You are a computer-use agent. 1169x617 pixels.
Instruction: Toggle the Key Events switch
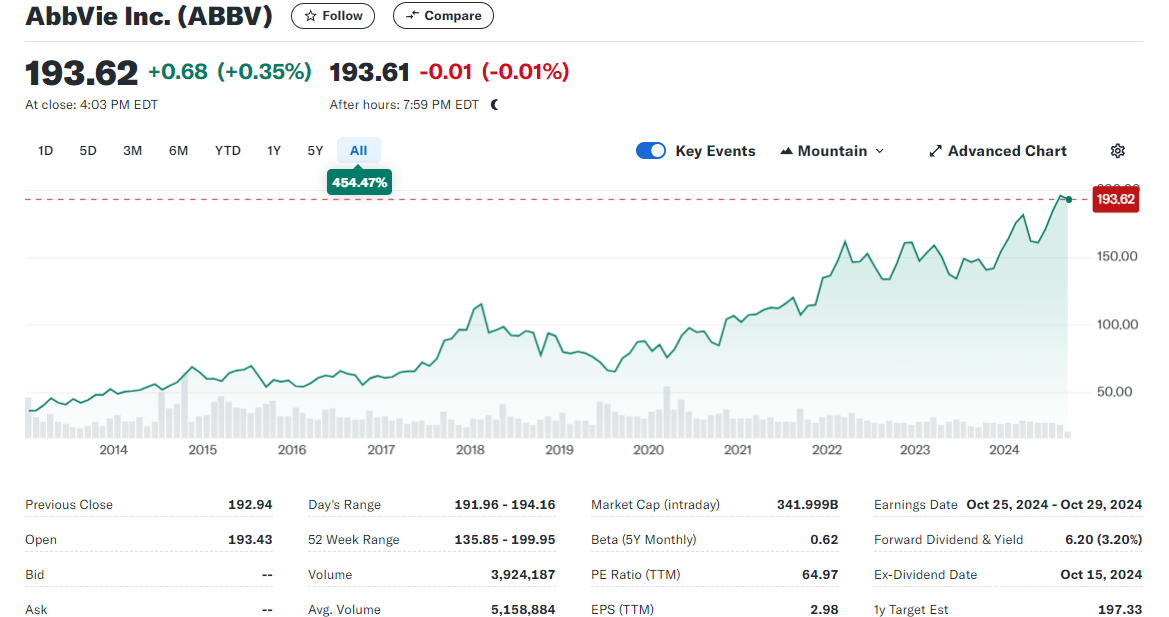point(651,151)
